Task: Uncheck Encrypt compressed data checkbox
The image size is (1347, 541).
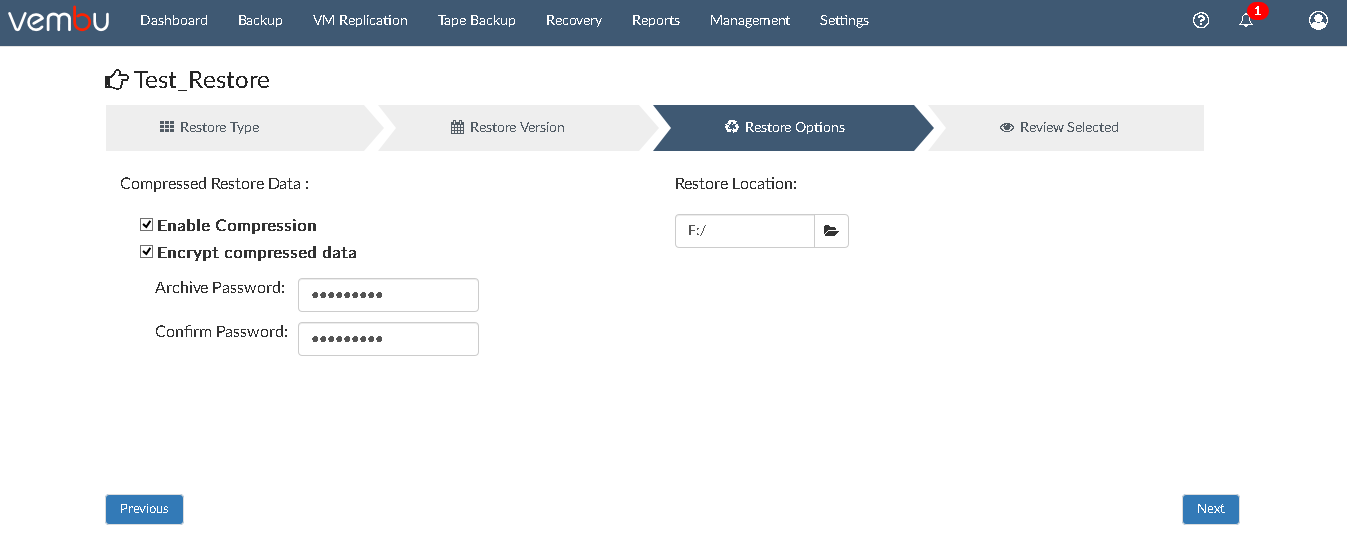Action: pos(146,252)
